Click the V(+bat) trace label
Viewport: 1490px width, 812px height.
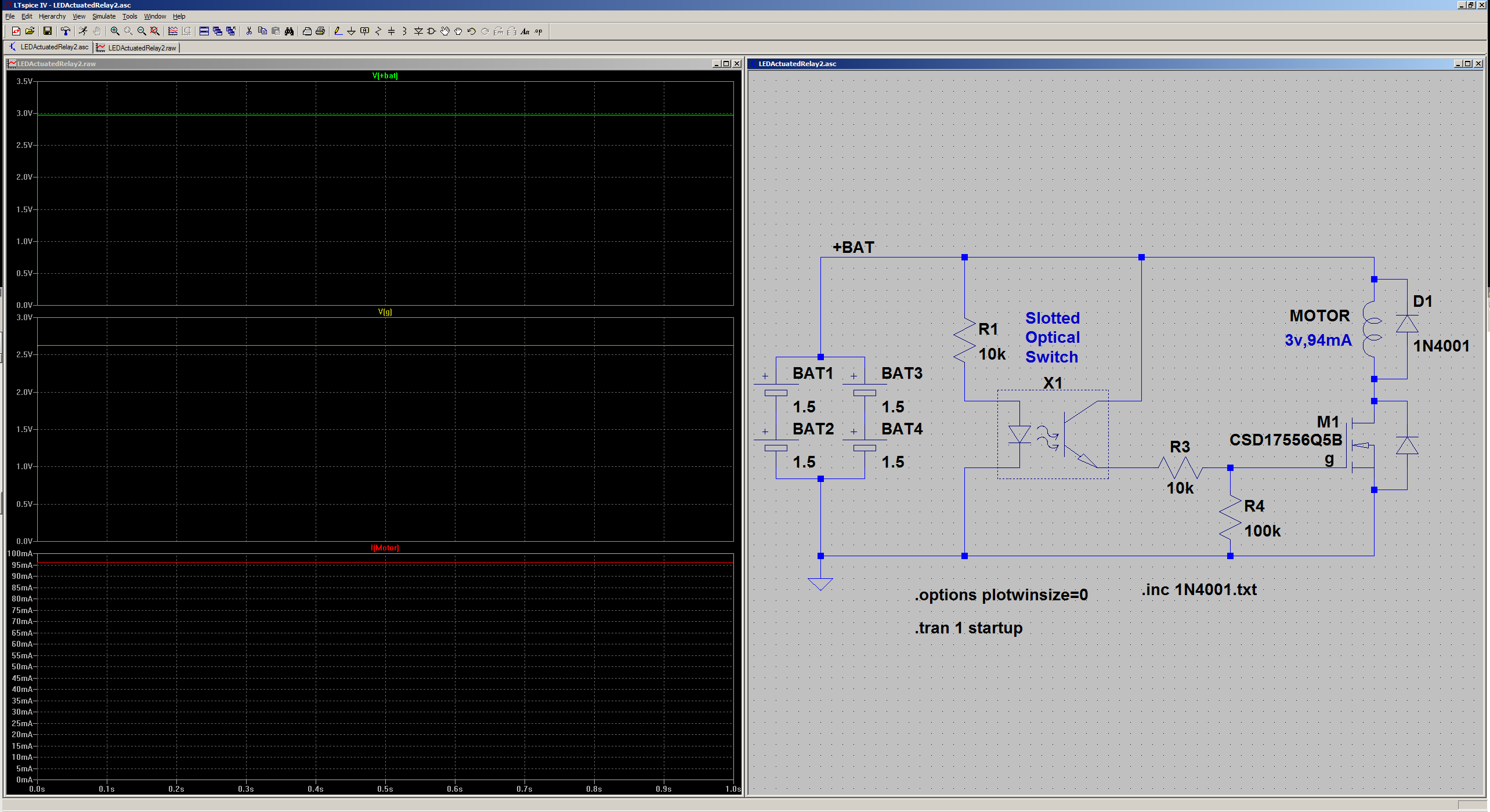click(x=385, y=76)
